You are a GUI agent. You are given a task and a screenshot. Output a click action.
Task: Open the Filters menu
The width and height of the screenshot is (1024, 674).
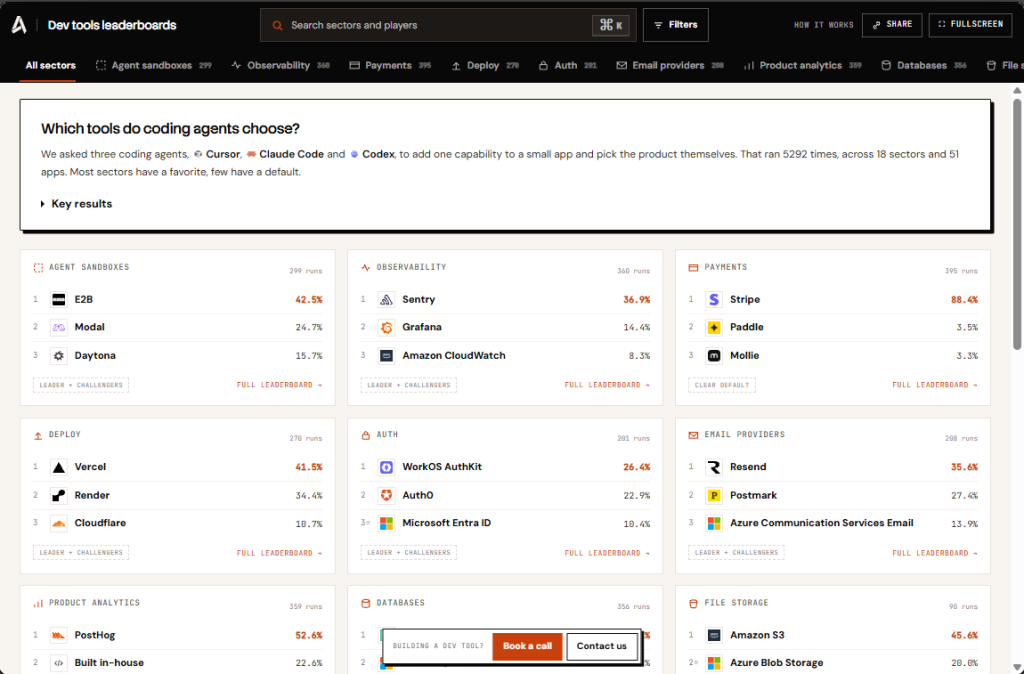(676, 25)
